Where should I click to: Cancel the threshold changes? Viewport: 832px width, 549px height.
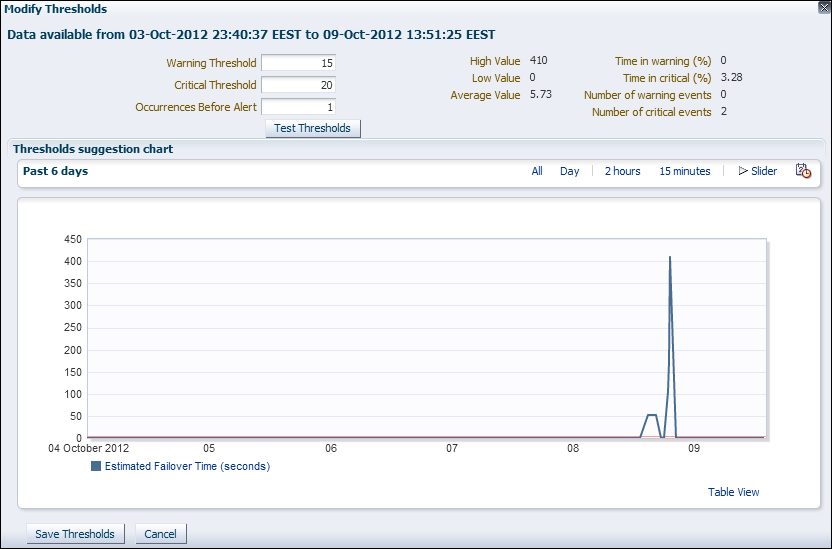coord(161,534)
